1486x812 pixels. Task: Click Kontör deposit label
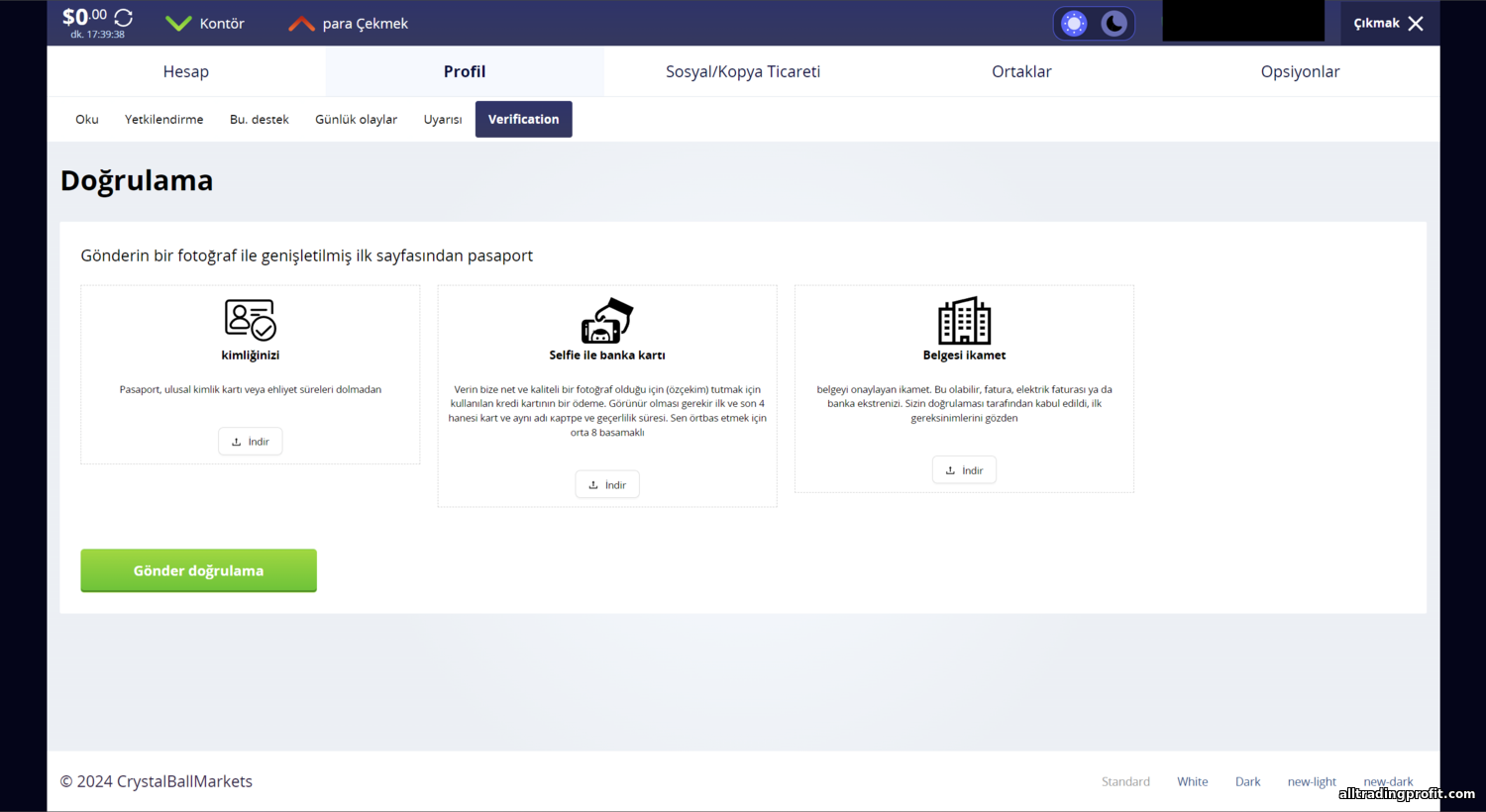222,24
